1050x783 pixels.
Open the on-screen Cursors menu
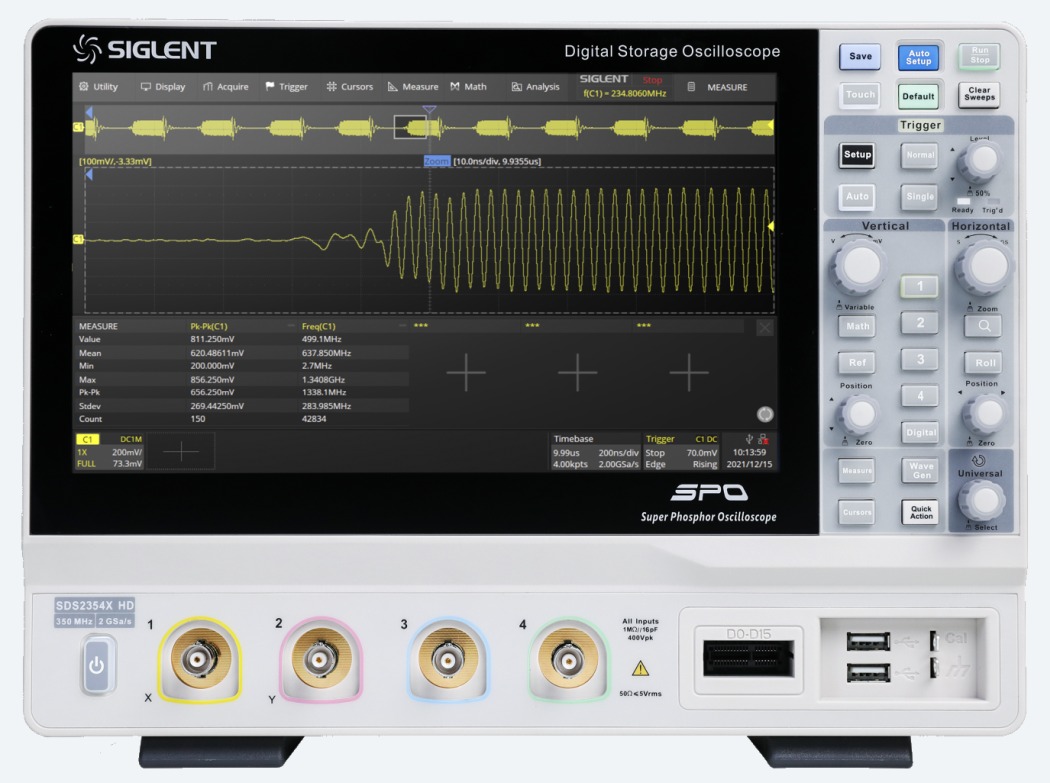tap(350, 87)
